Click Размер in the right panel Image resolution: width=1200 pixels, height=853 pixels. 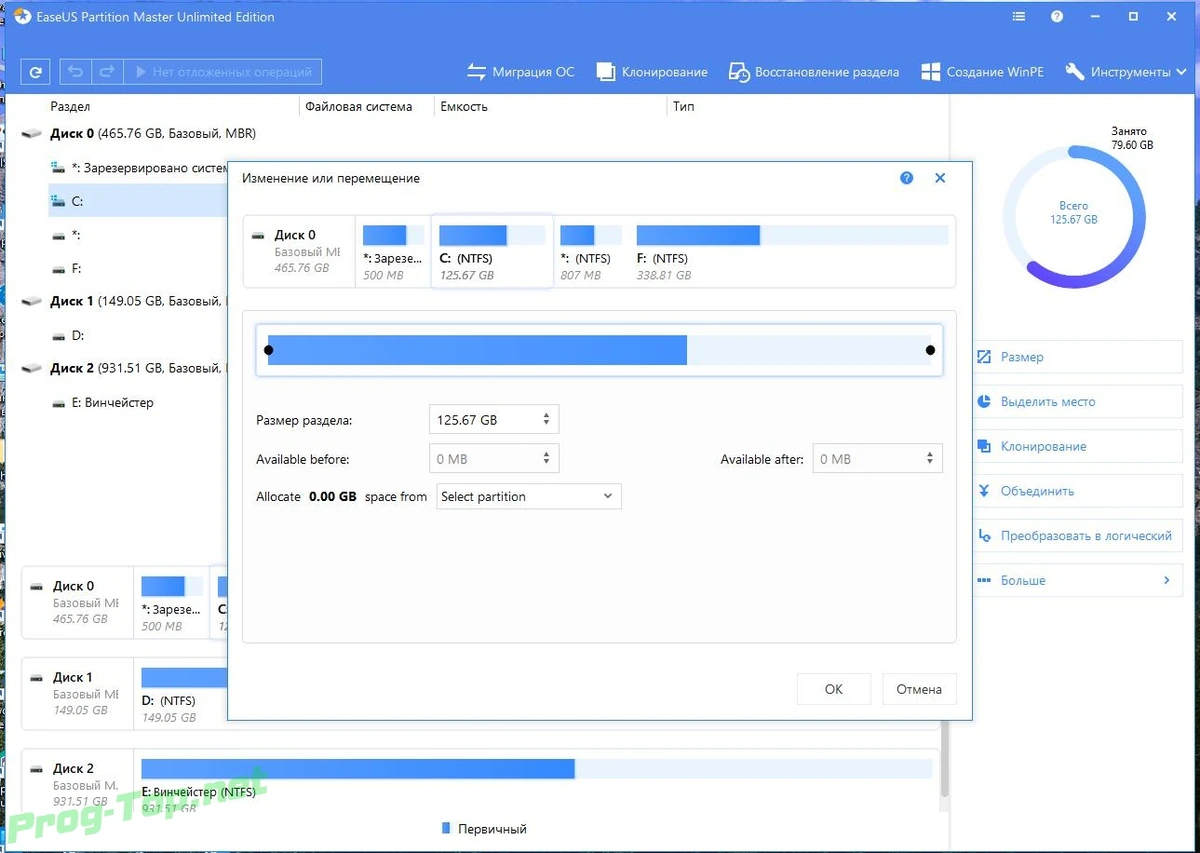point(1077,357)
